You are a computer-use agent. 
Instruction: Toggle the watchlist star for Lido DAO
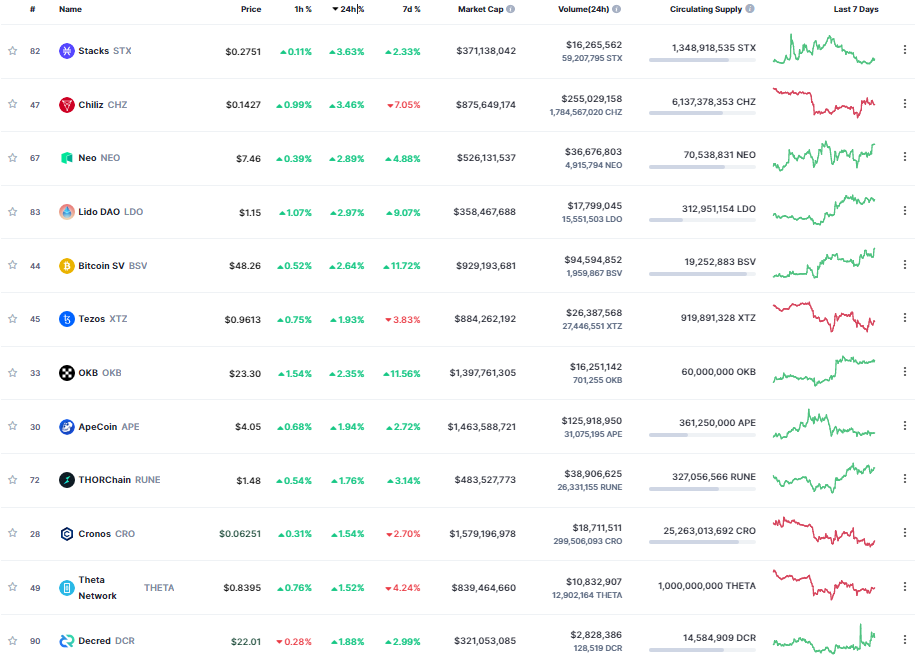(x=12, y=212)
